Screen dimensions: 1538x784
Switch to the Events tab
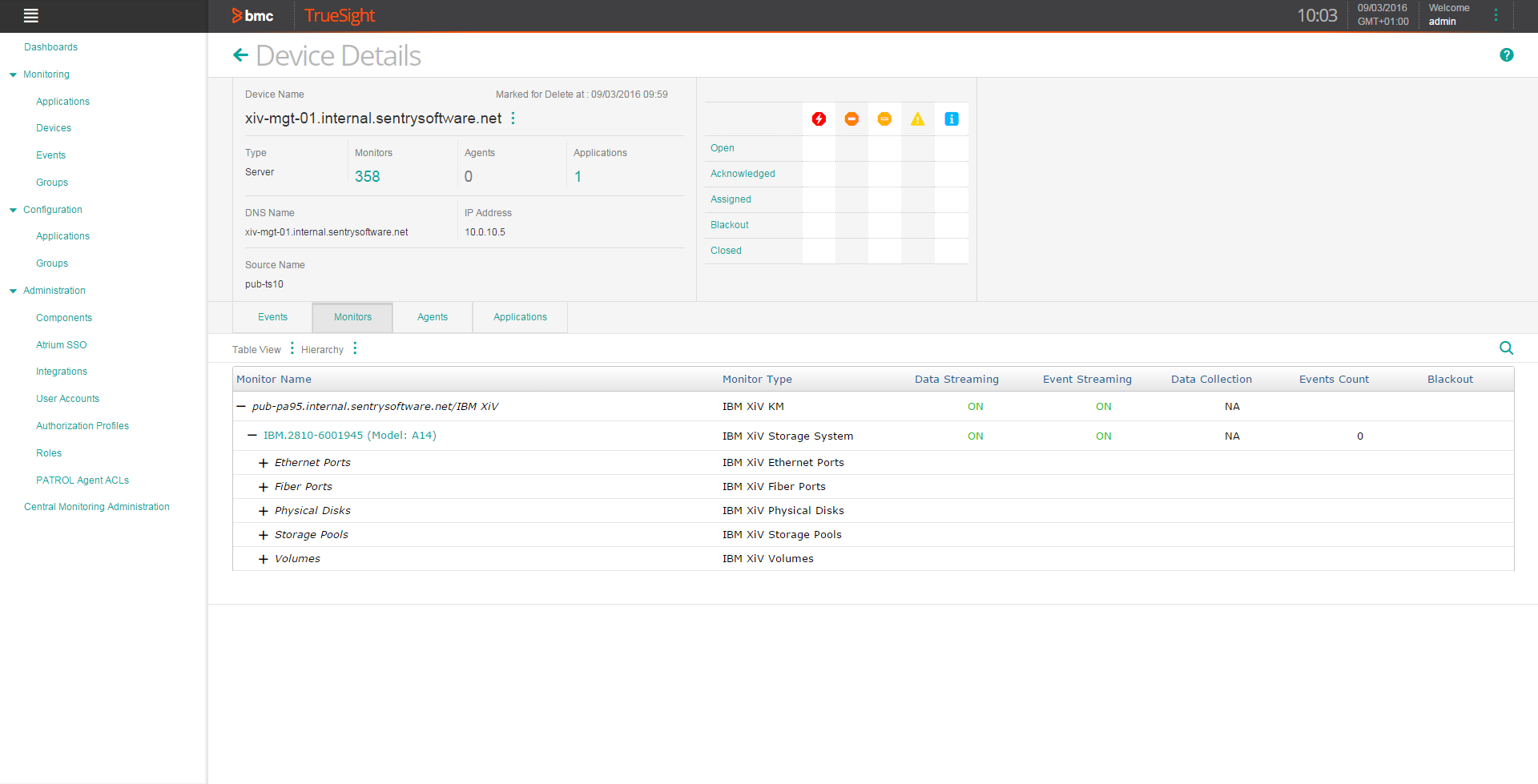tap(272, 317)
